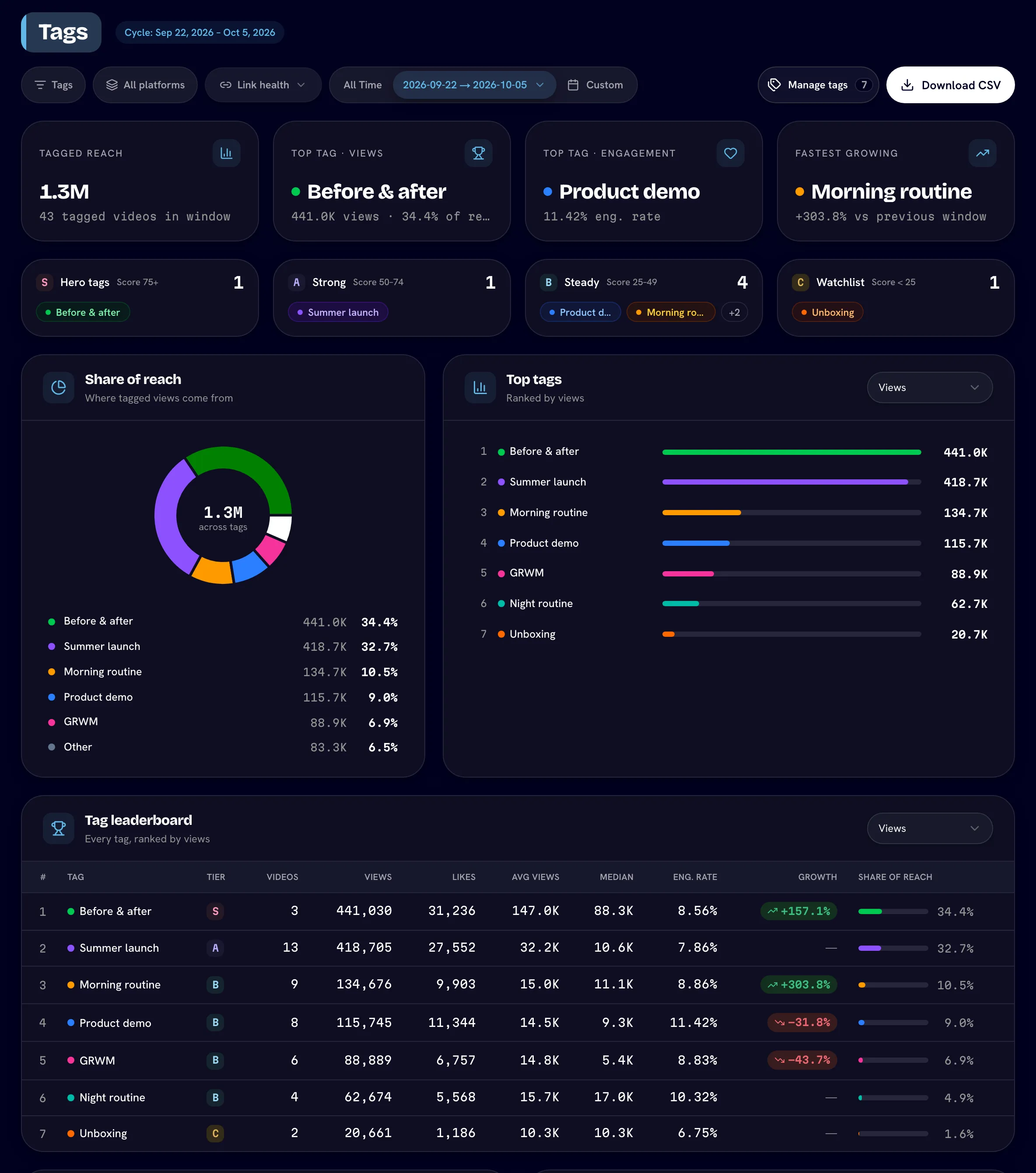Click the Other legend entry in Share of reach

click(223, 747)
